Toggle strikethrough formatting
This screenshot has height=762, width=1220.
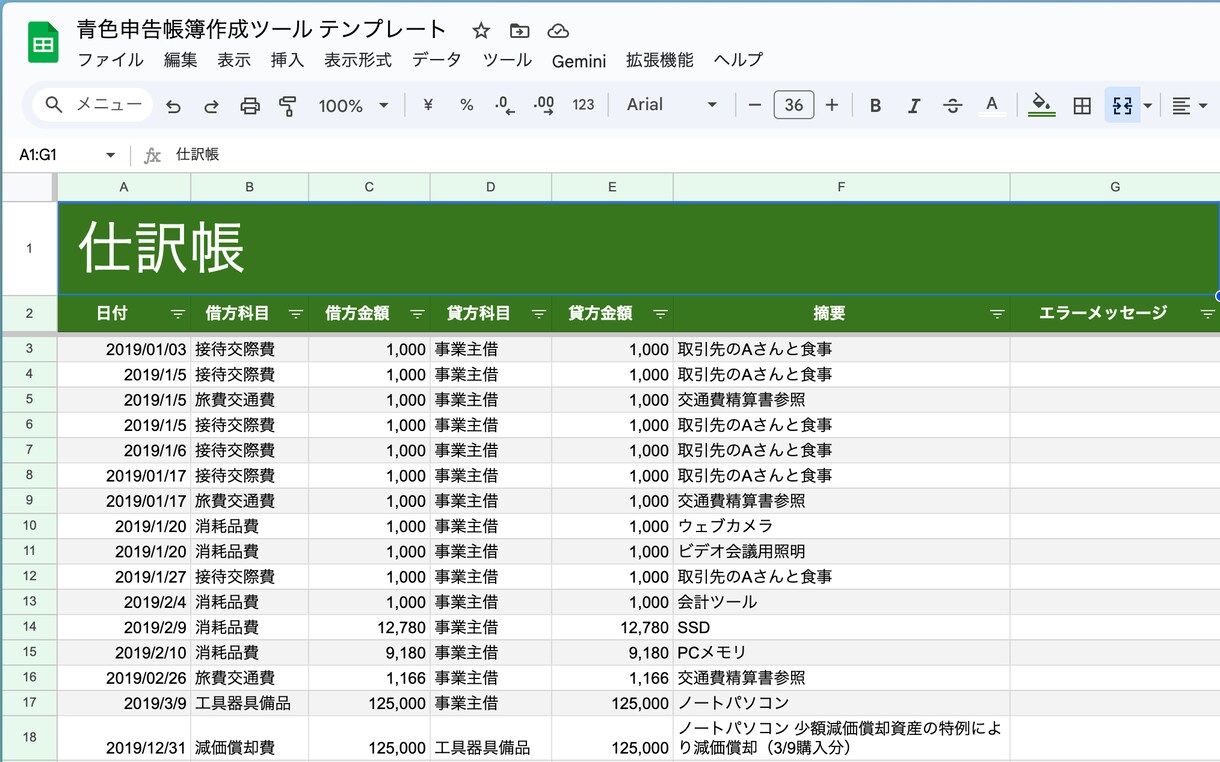(952, 105)
